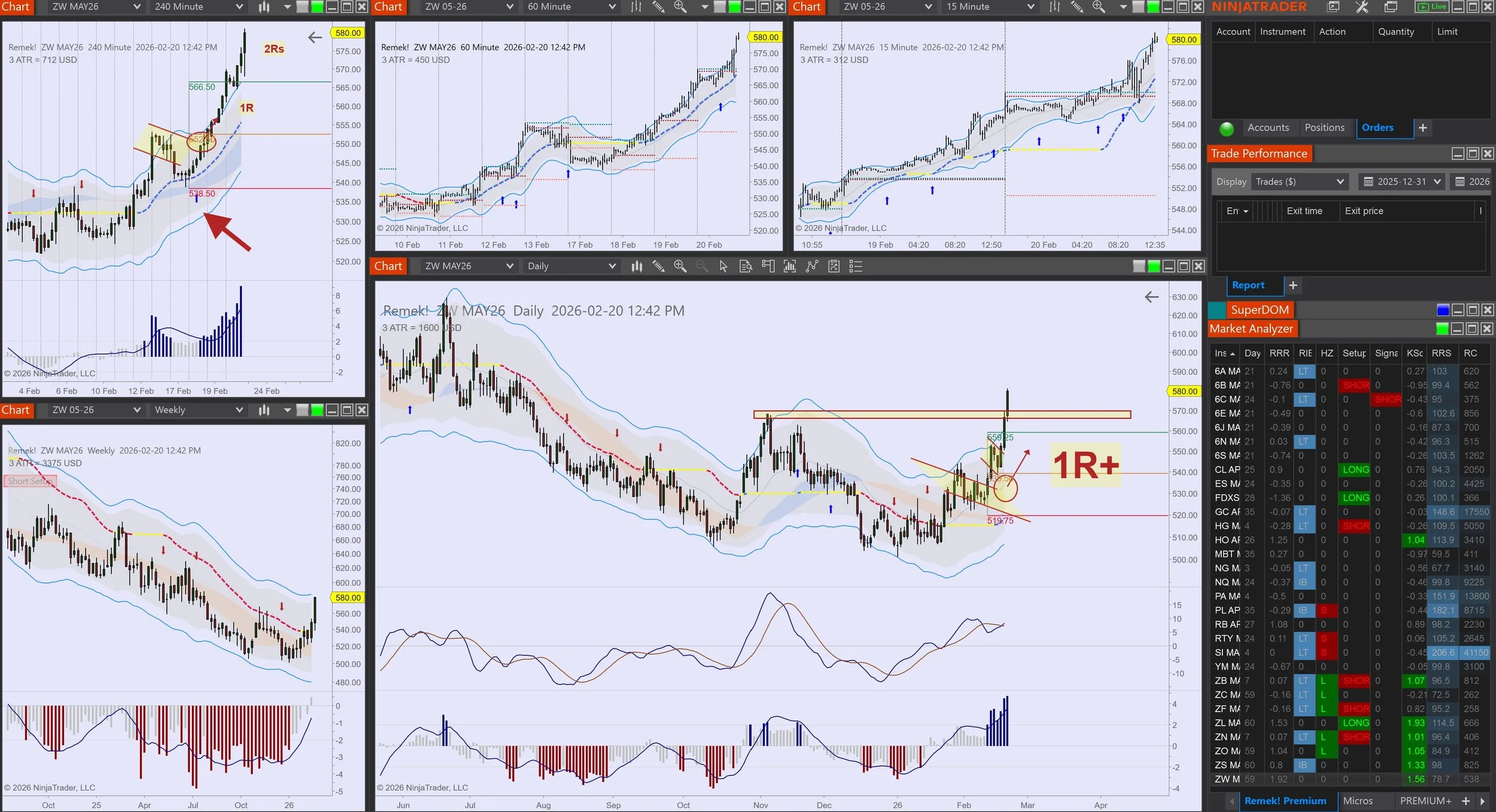Open Chart Trader icon in Daily chart toolbar
Screen dimensions: 1496x812
tap(768, 266)
